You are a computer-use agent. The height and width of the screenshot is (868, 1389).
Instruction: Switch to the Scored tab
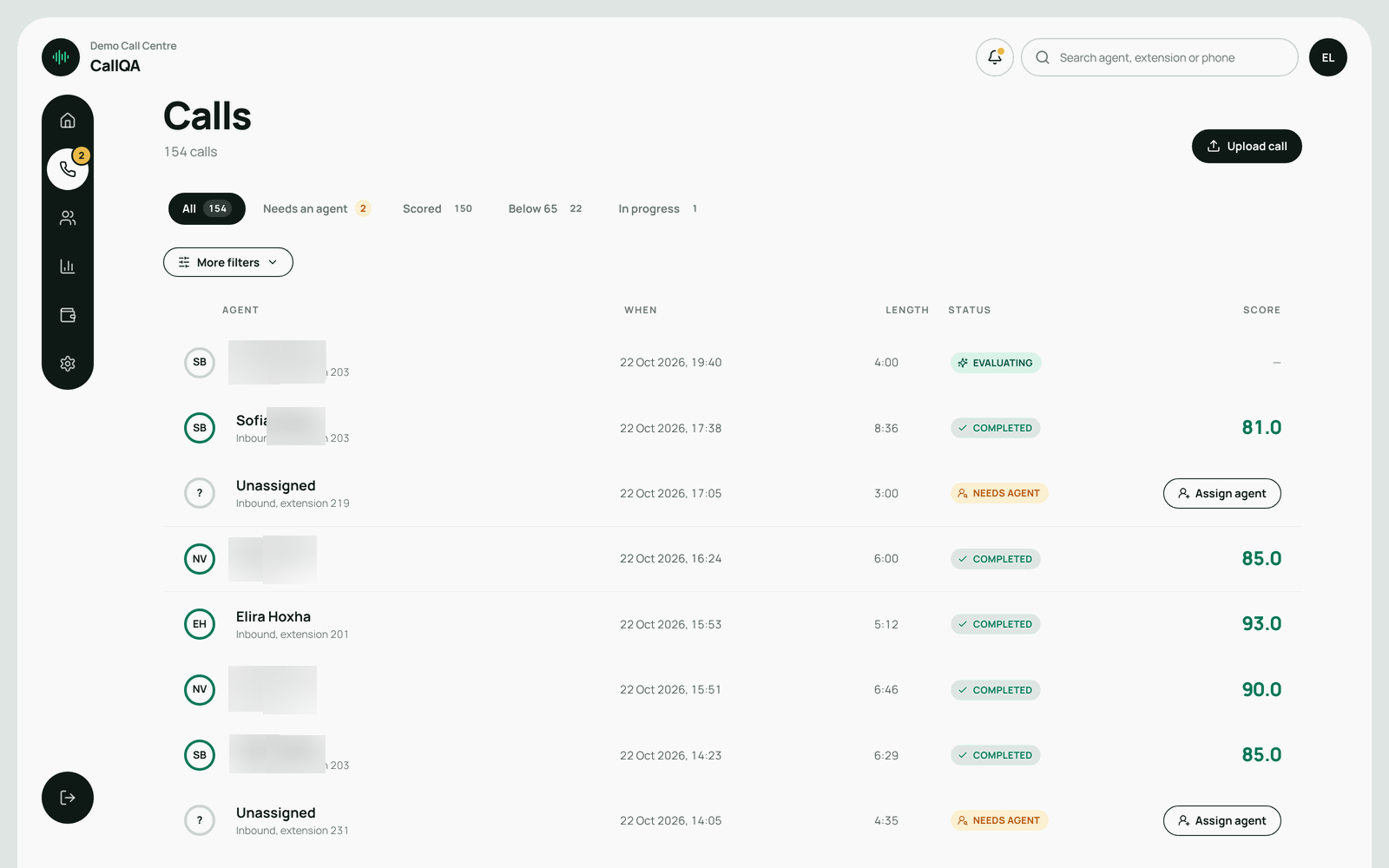tap(438, 208)
